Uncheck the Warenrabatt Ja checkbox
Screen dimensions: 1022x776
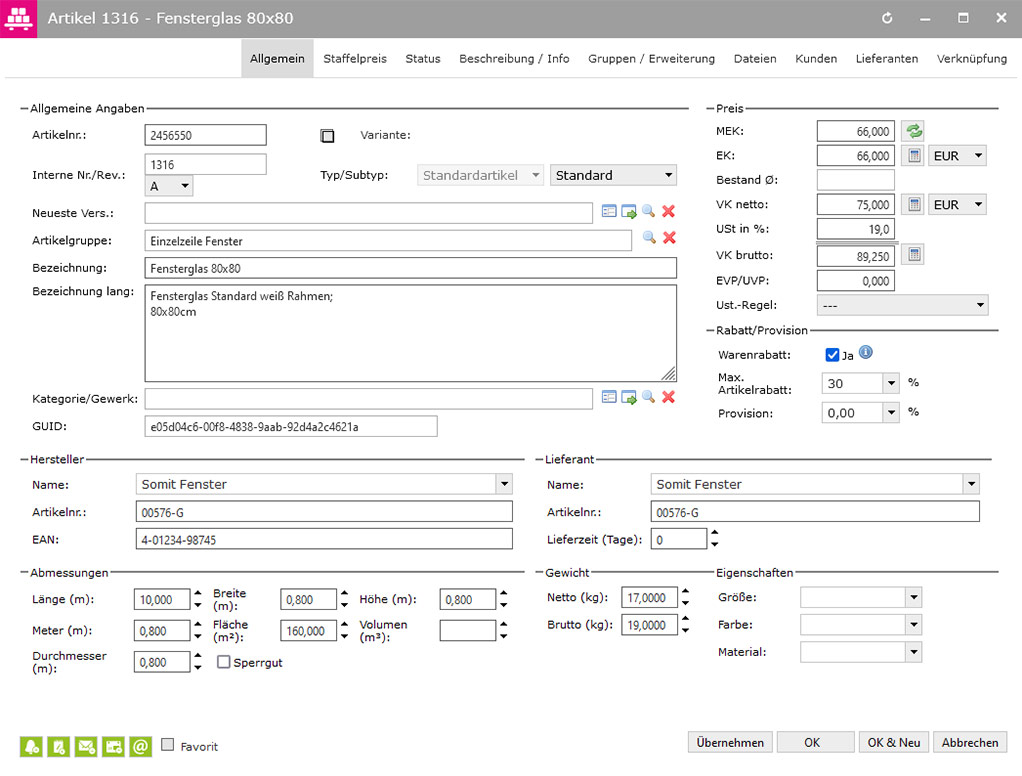(832, 355)
